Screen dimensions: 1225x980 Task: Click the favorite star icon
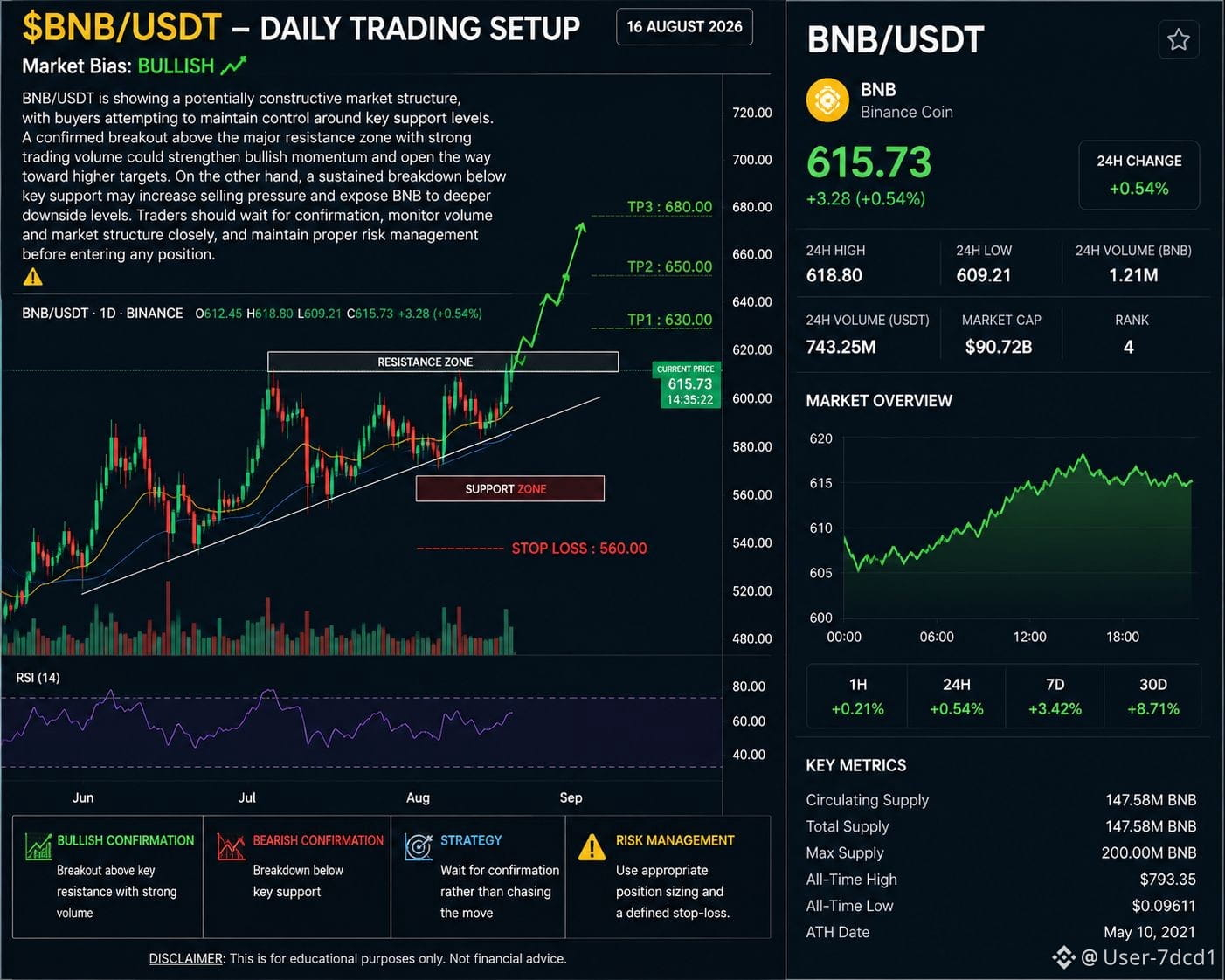click(1179, 39)
